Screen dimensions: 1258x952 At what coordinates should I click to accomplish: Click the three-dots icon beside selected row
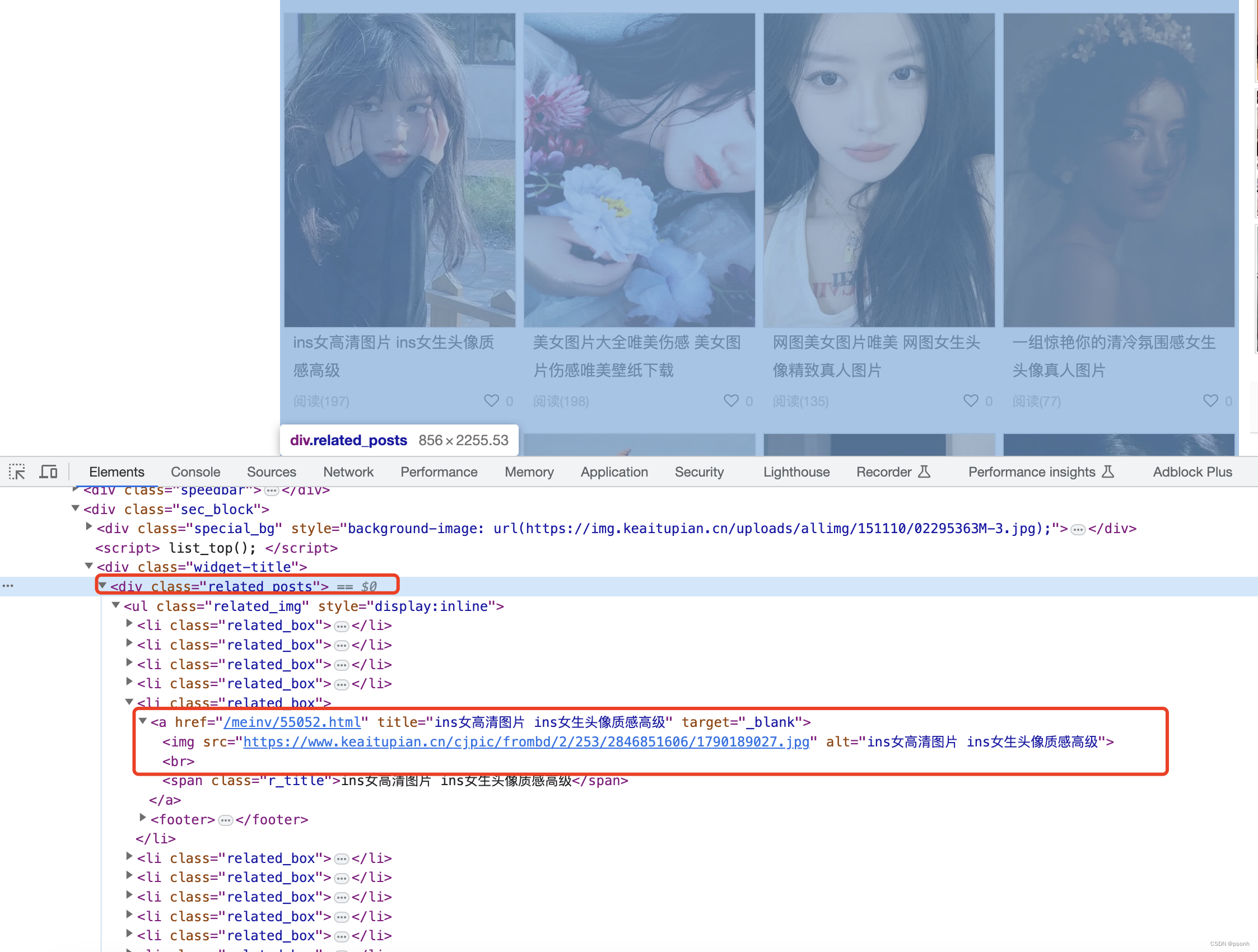coord(8,586)
